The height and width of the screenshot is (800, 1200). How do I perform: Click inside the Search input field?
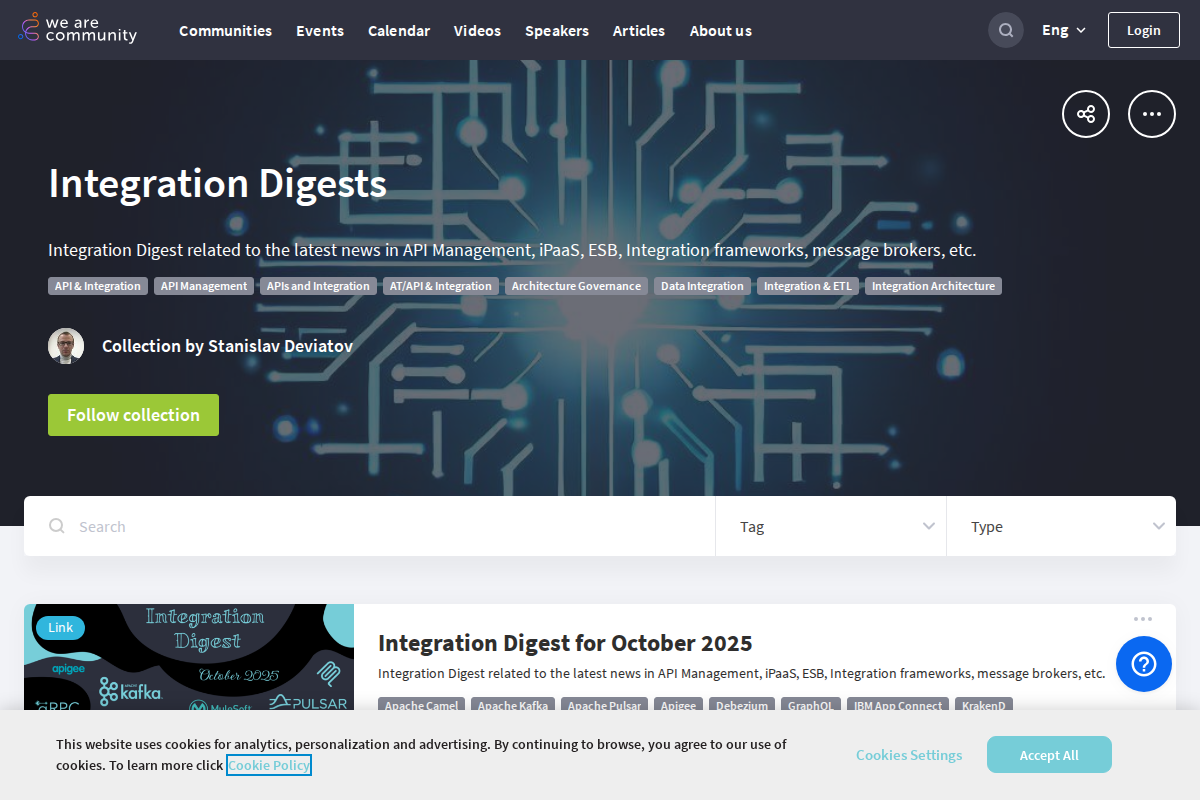(300, 526)
